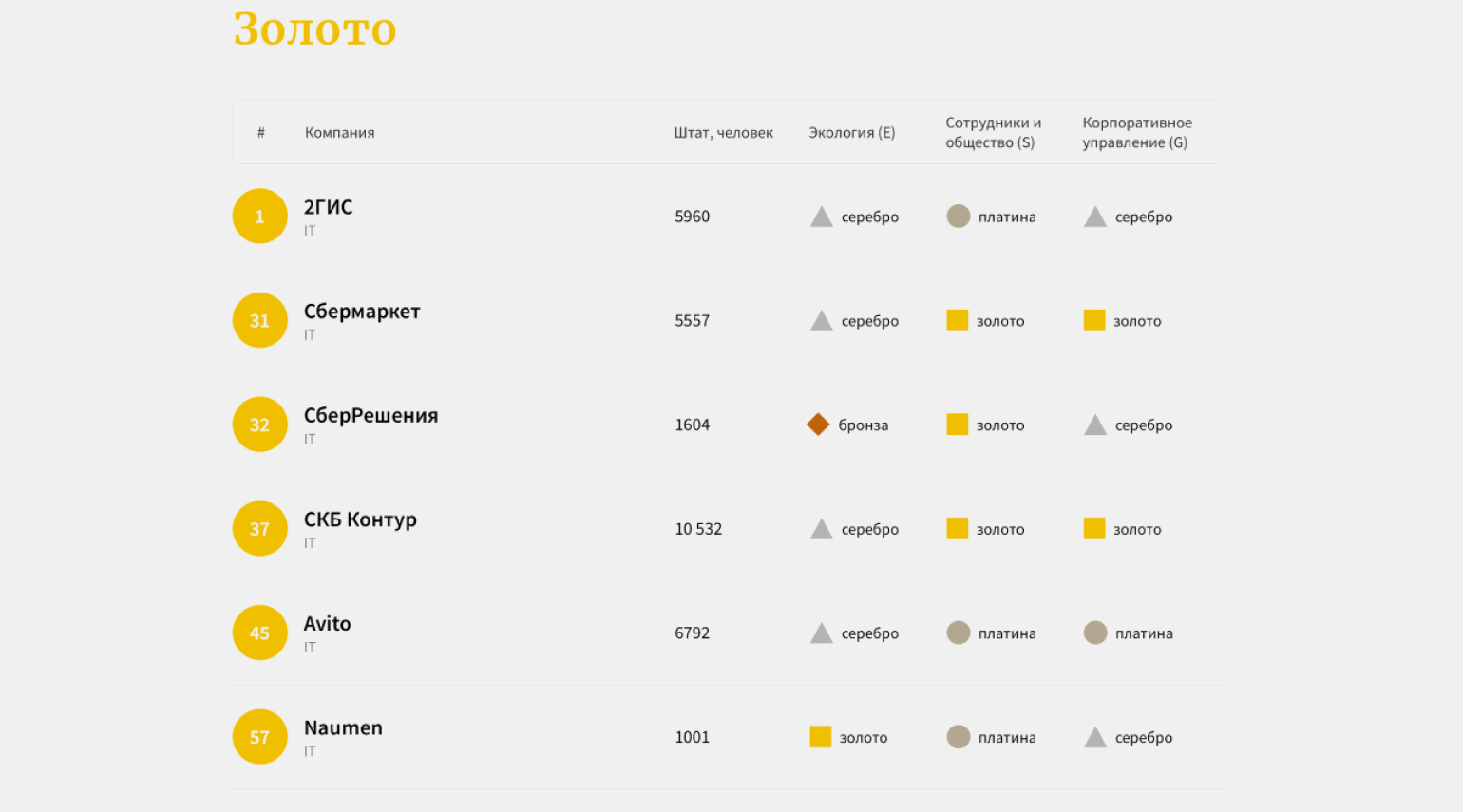Click Avito governance платина label
Screen dimensions: 1463x812
pos(1144,633)
